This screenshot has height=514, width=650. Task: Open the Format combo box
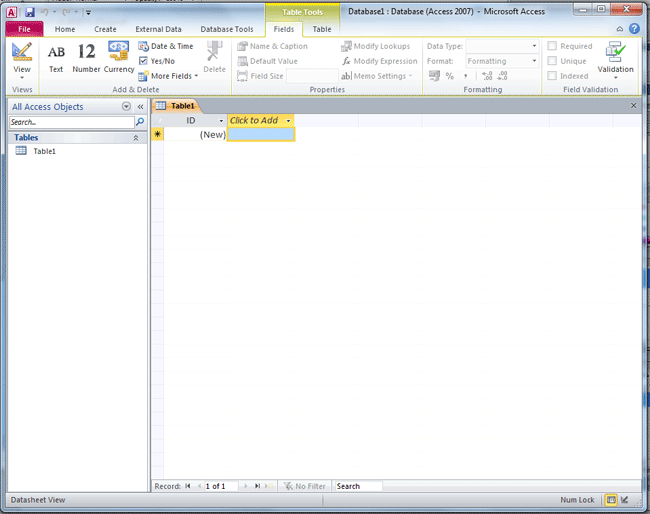coord(502,61)
